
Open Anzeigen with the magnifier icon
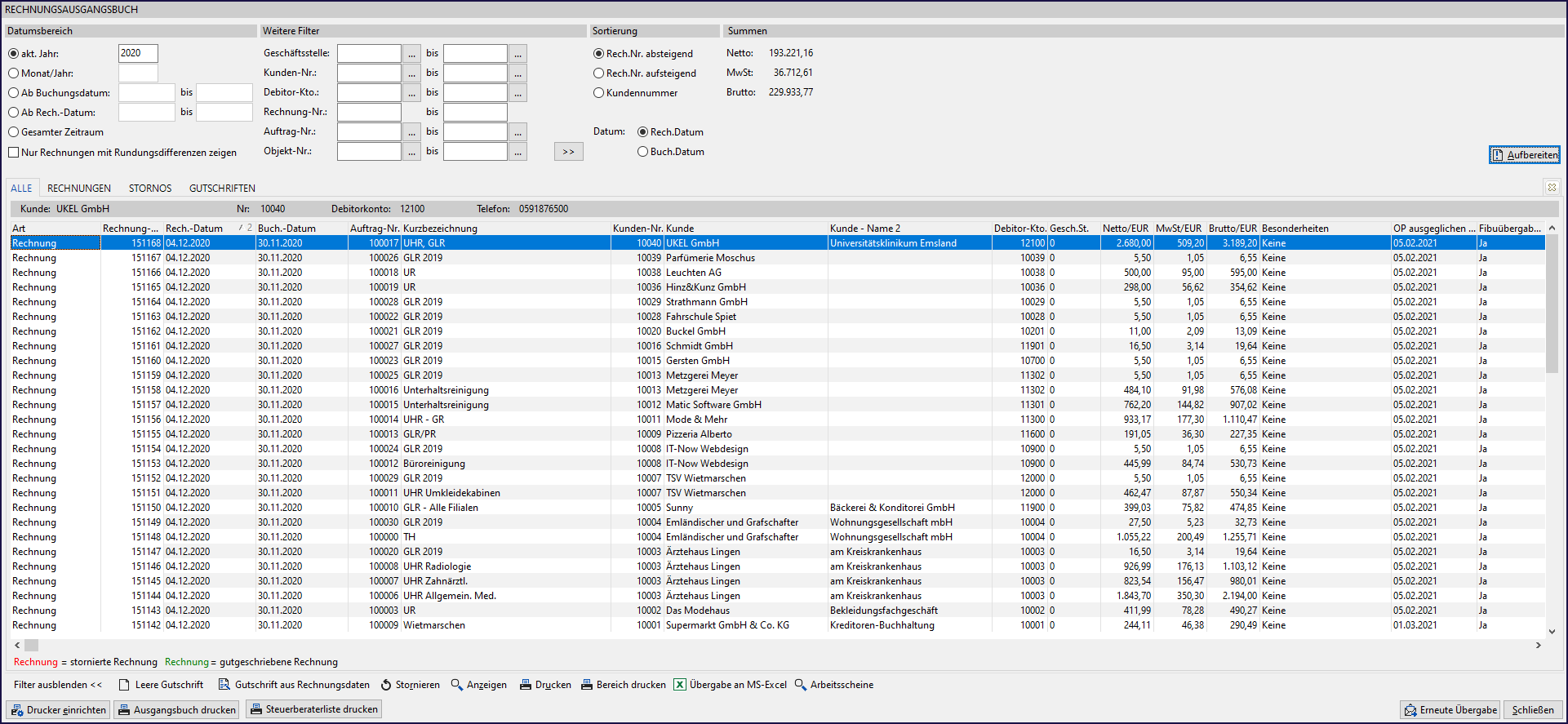(457, 685)
